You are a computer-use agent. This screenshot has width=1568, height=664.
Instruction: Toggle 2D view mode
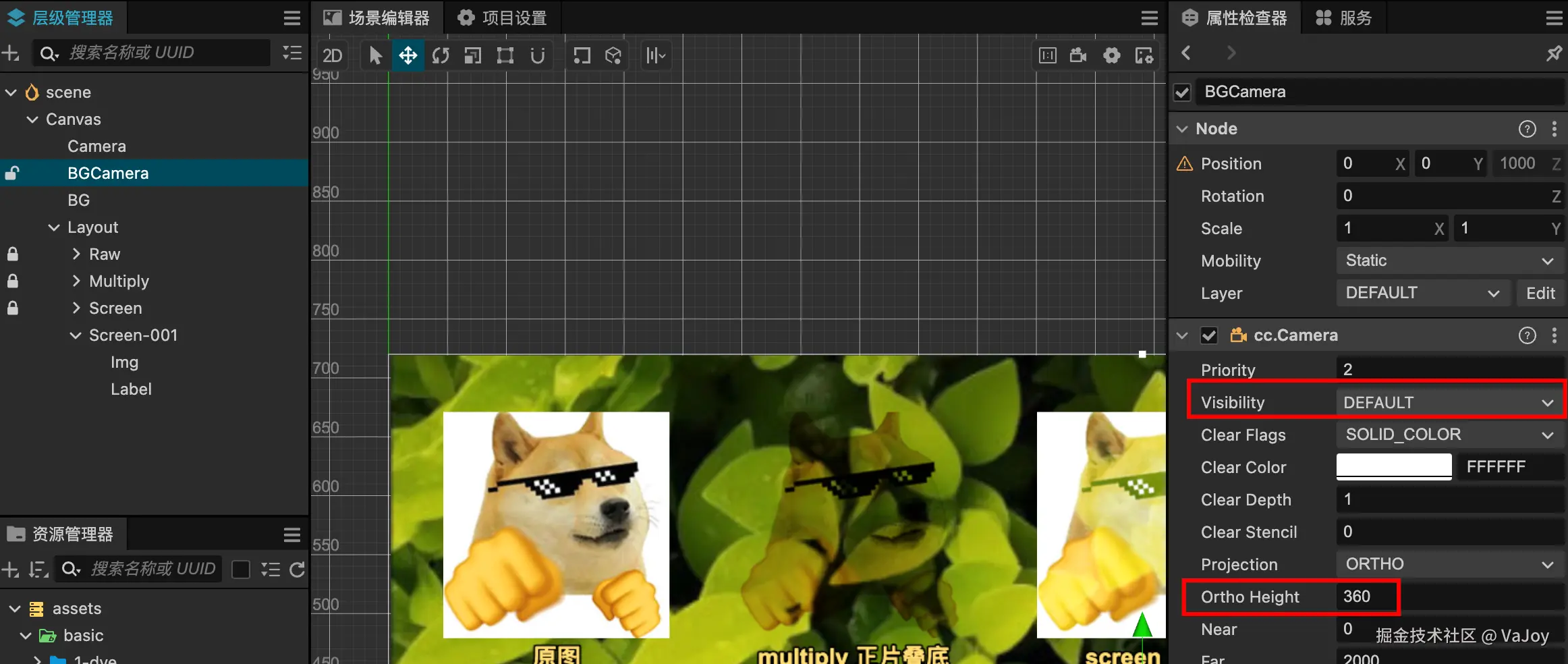point(332,55)
